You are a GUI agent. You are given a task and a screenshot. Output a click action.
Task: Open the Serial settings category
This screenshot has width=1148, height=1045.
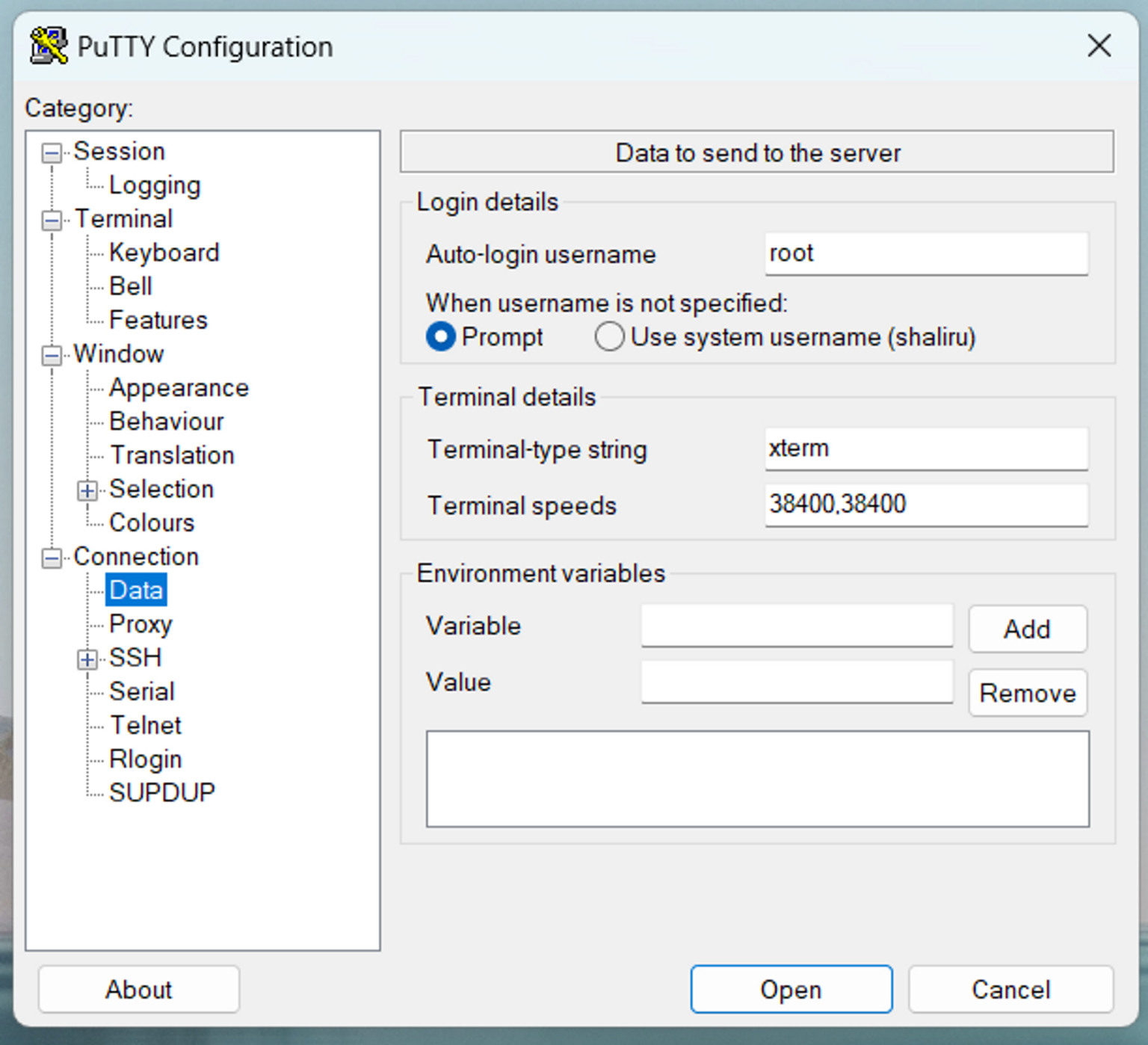click(142, 691)
